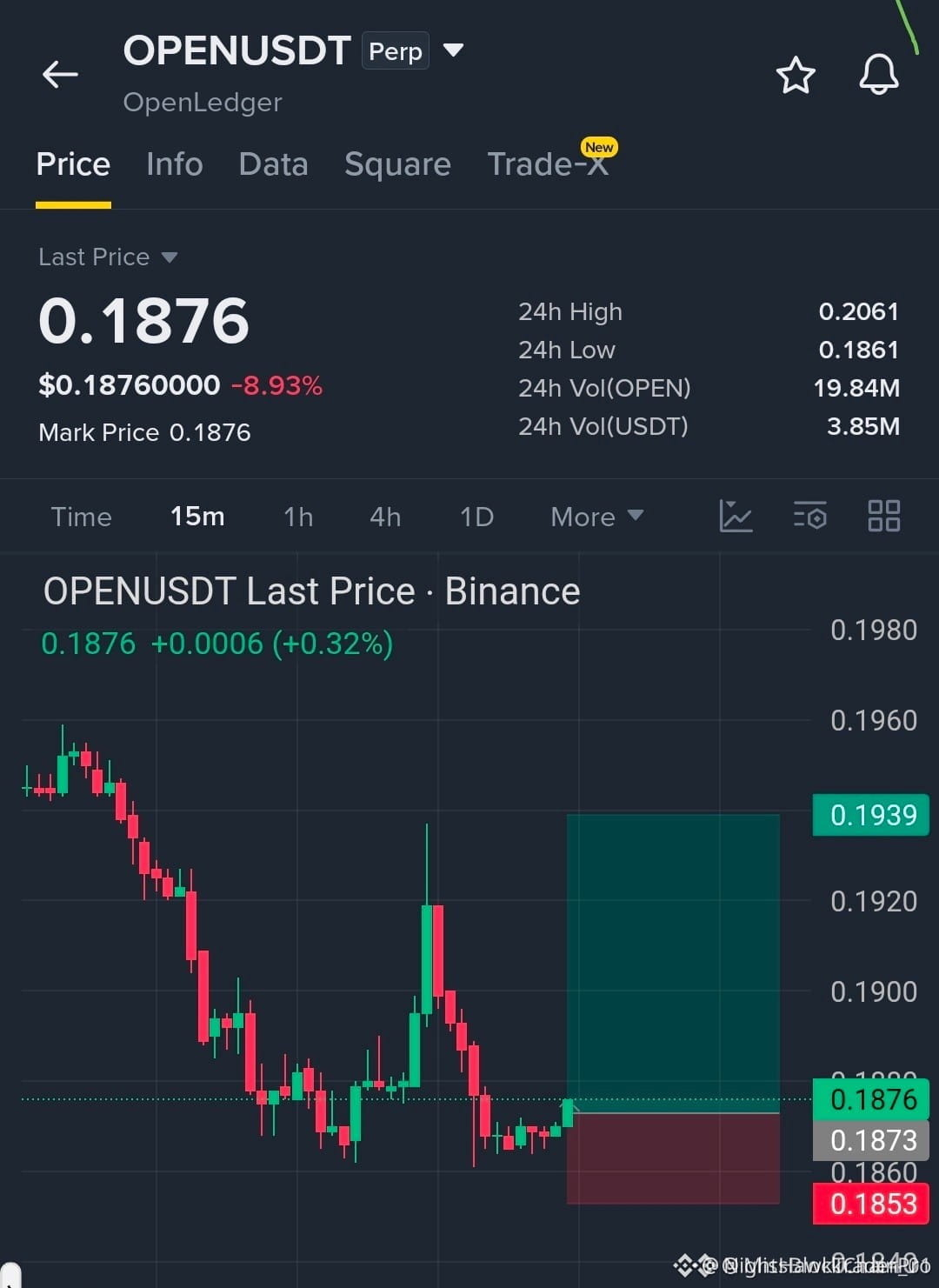Tap the OPENUSDT pair title

click(x=236, y=51)
